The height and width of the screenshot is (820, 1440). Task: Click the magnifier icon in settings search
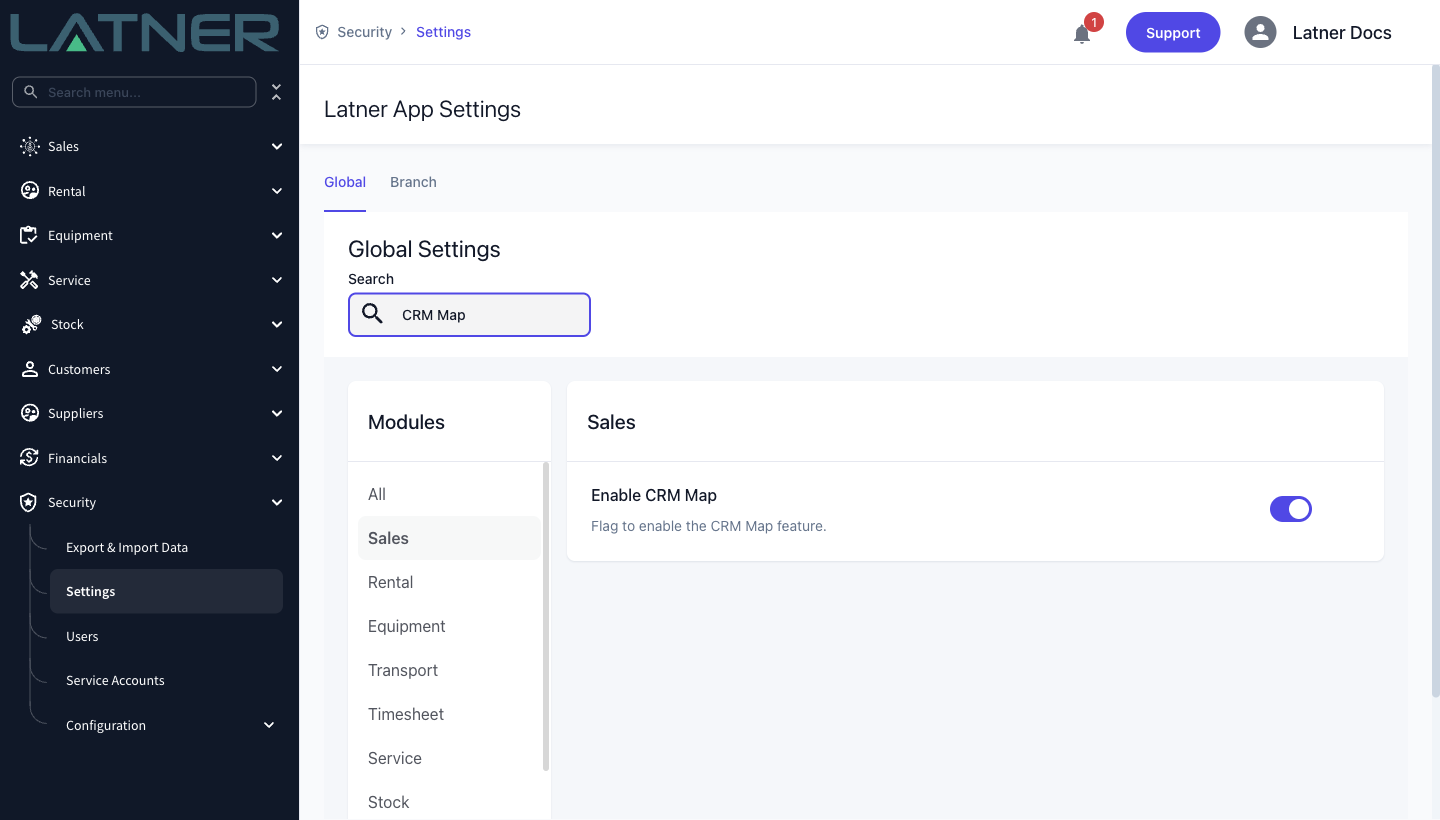click(372, 314)
